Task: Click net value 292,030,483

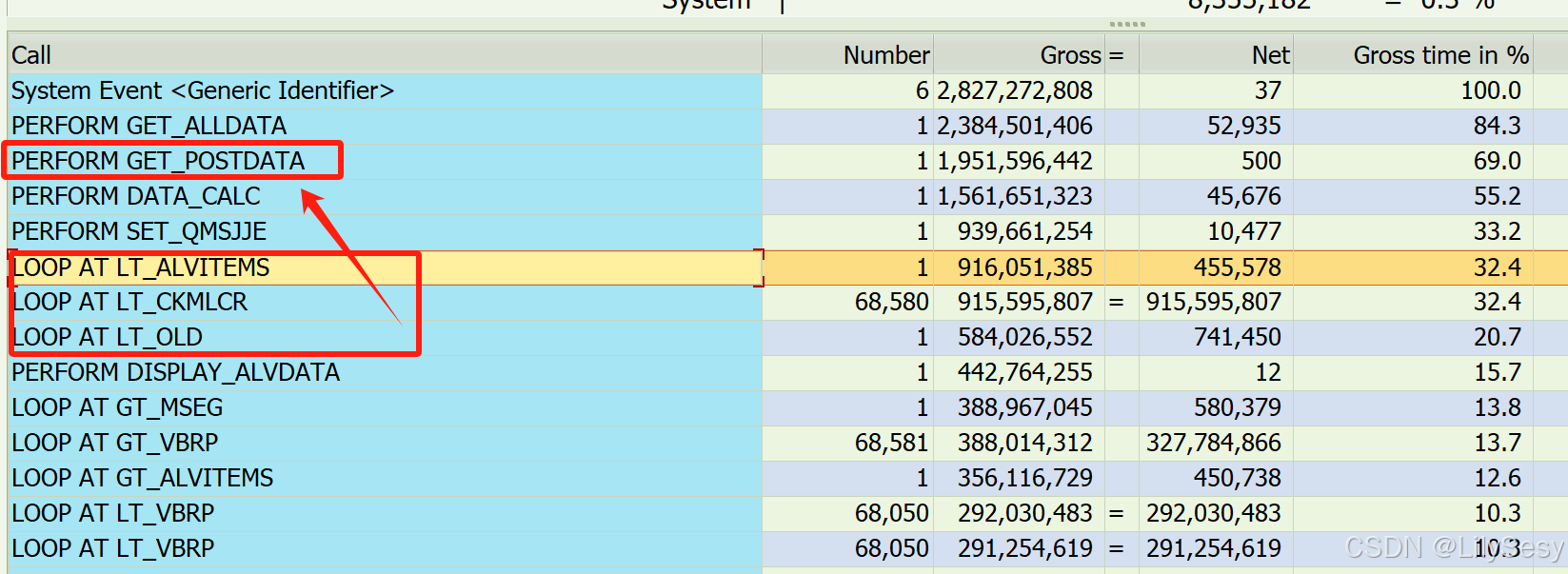Action: pos(1214,513)
